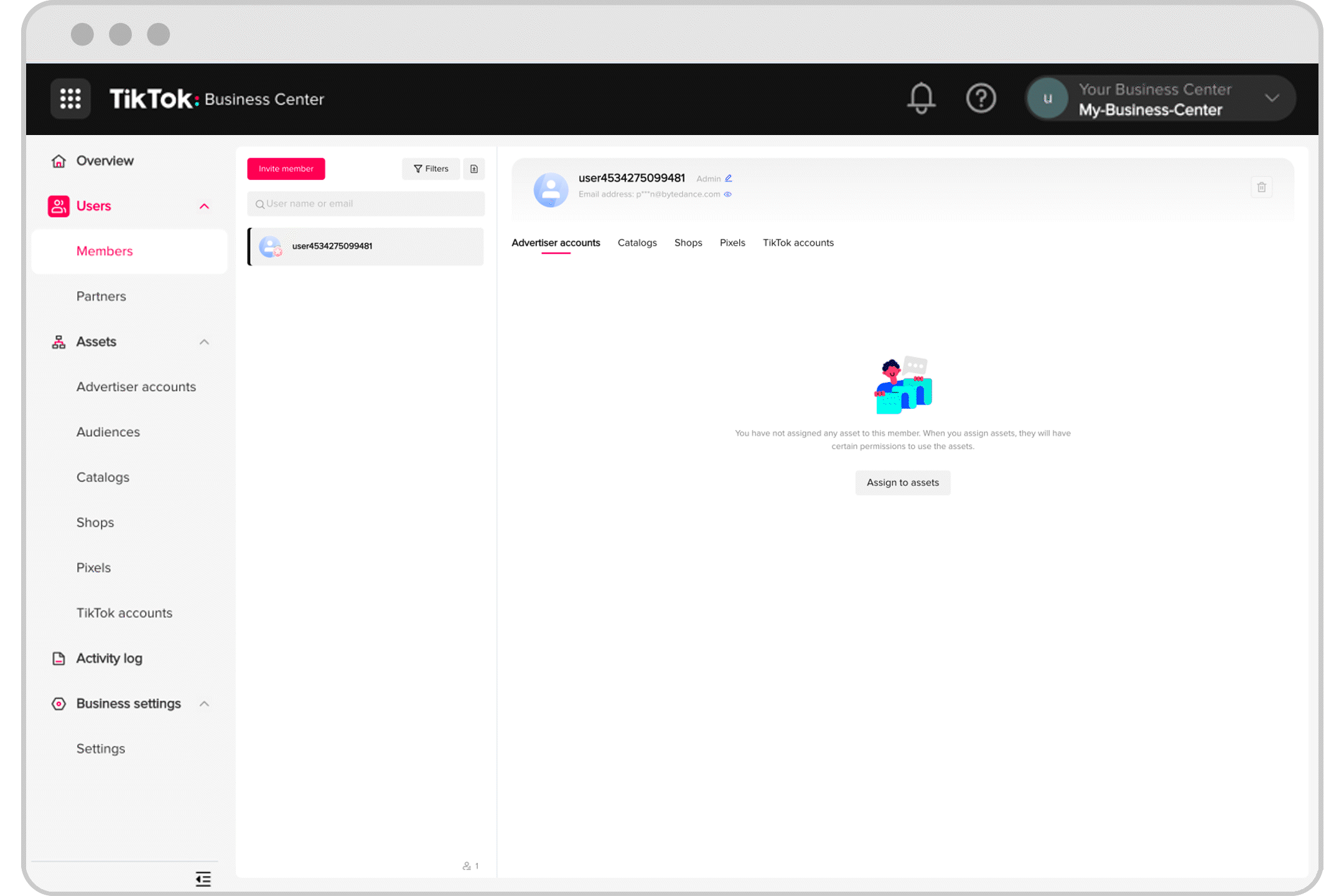Click the Invite member button
The height and width of the screenshot is (896, 1344).
pyautogui.click(x=285, y=168)
